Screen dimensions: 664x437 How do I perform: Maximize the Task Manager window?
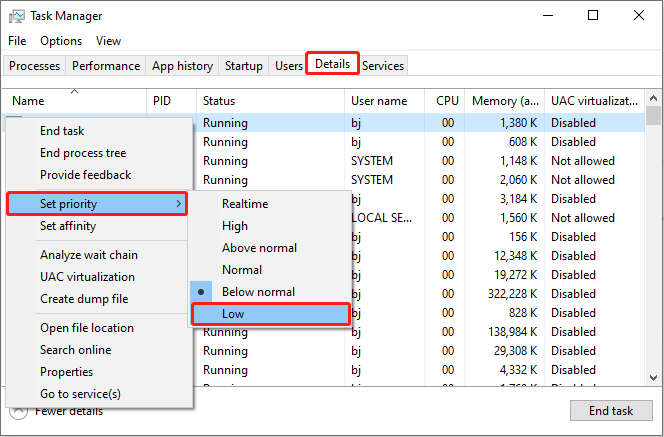click(x=593, y=16)
